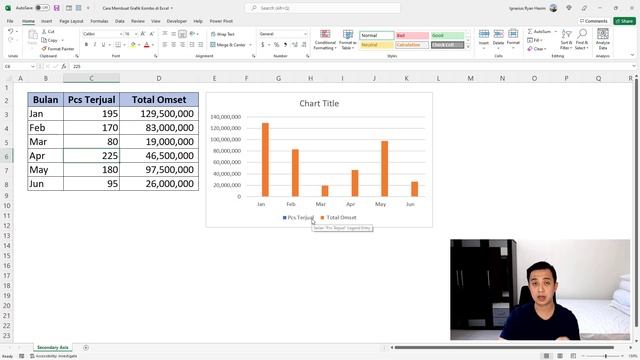The width and height of the screenshot is (640, 360).
Task: Apply the Good cell style swatch
Action: click(447, 36)
